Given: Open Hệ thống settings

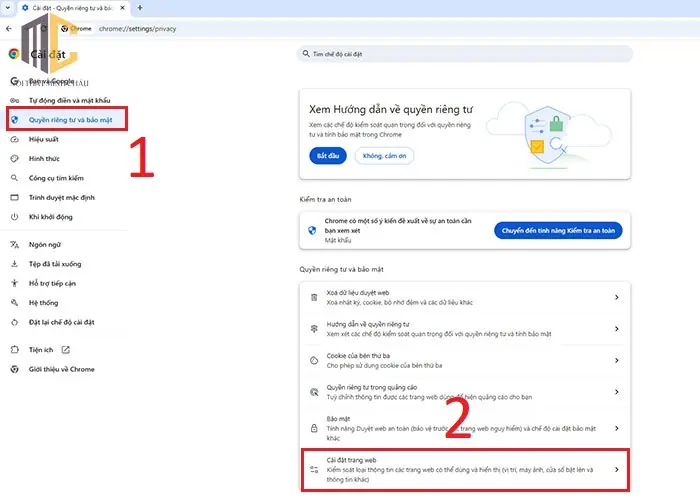Looking at the screenshot, I should pos(43,303).
